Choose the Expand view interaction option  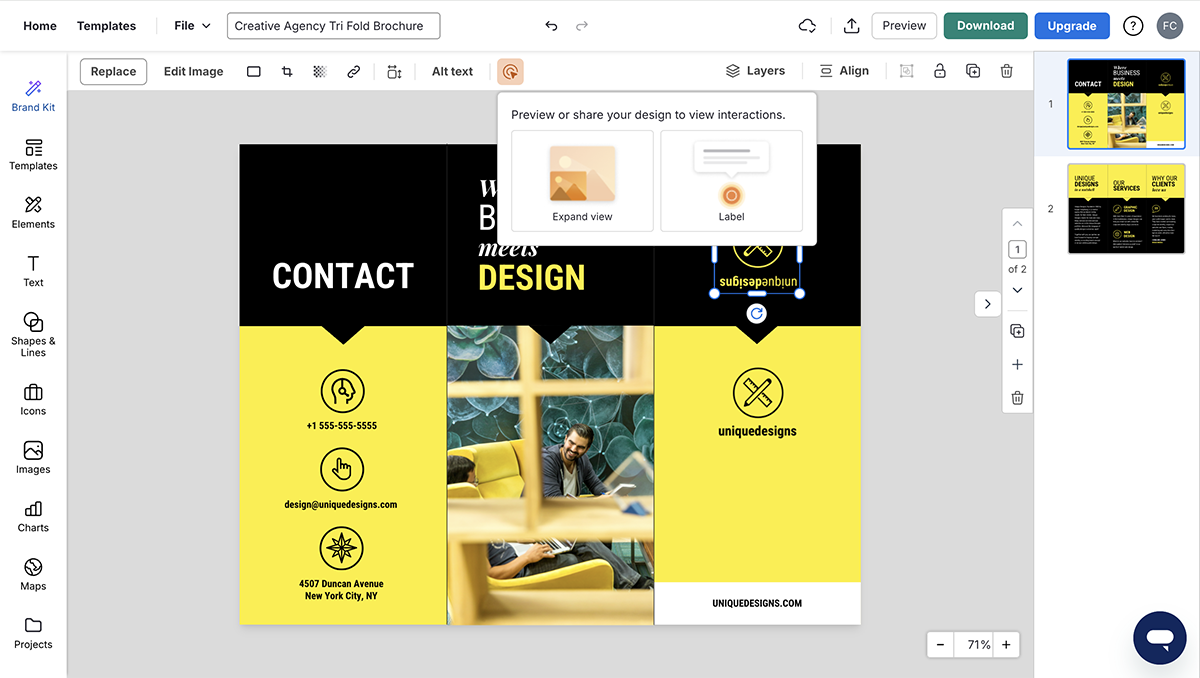(582, 181)
